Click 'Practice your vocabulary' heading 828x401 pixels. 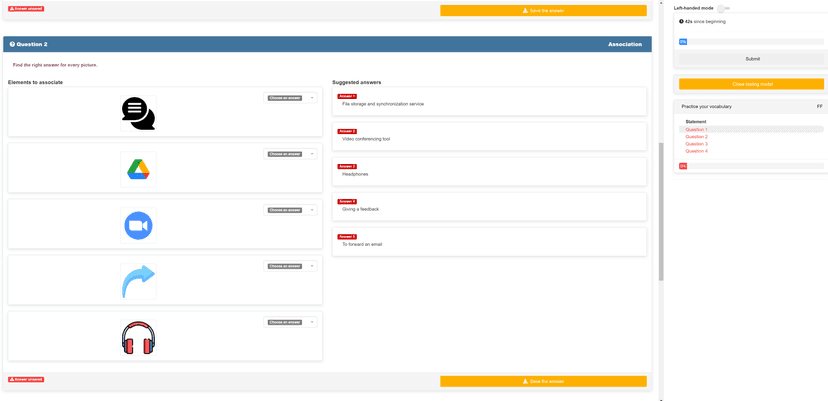point(706,106)
